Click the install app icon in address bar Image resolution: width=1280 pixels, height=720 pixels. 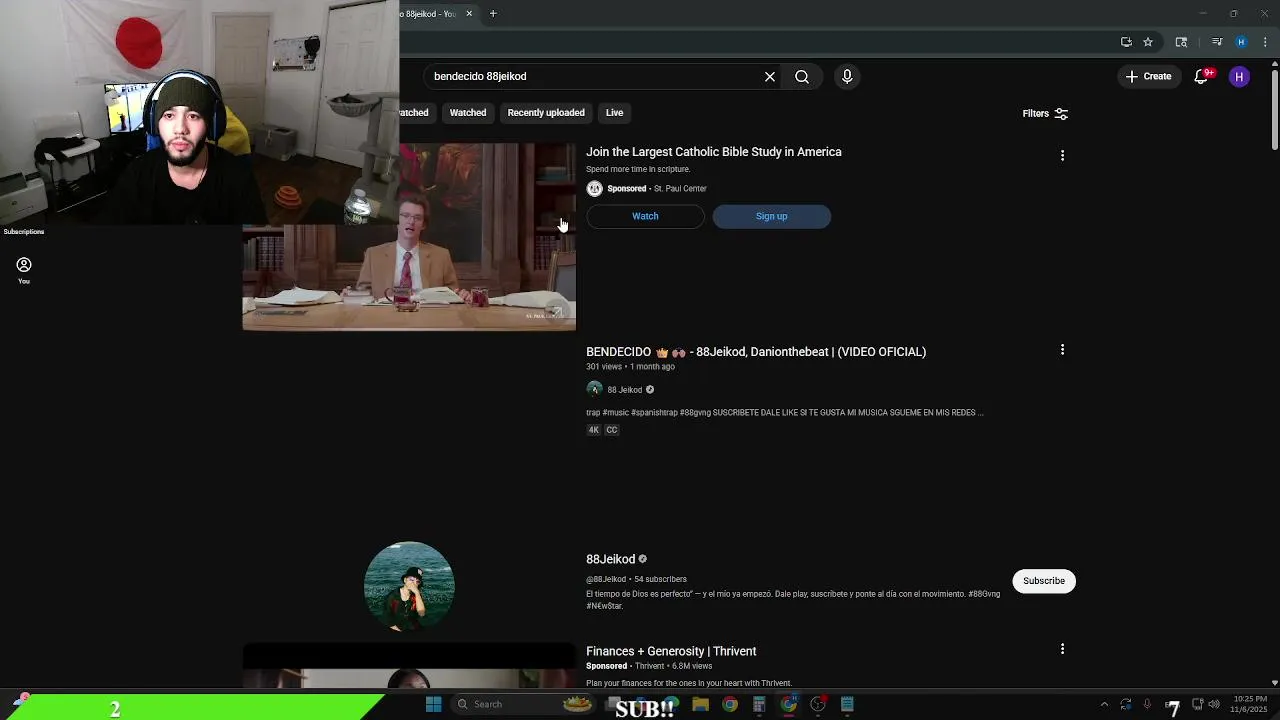1126,42
